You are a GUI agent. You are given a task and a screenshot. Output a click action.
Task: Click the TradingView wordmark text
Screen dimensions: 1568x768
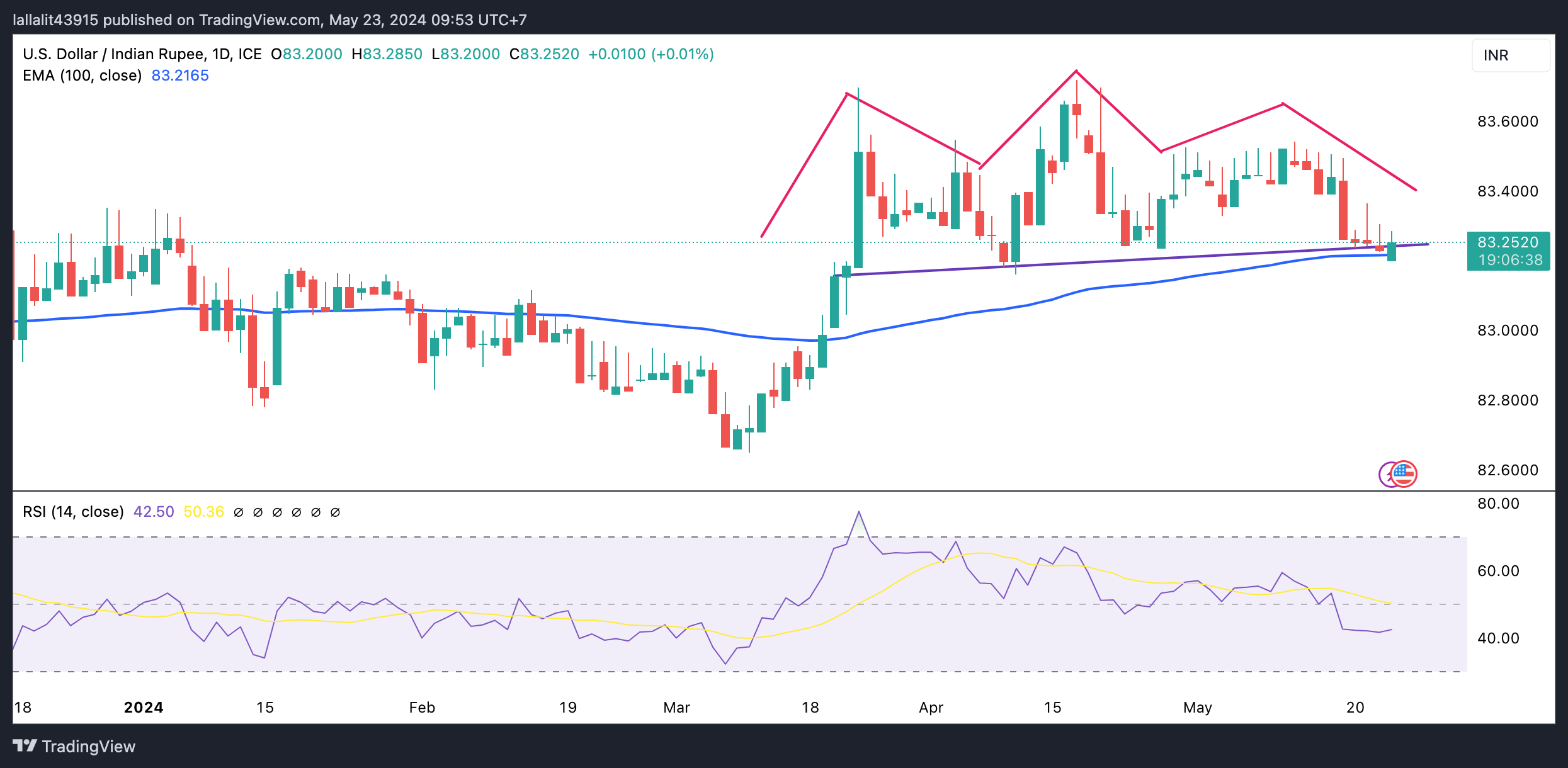coord(89,747)
